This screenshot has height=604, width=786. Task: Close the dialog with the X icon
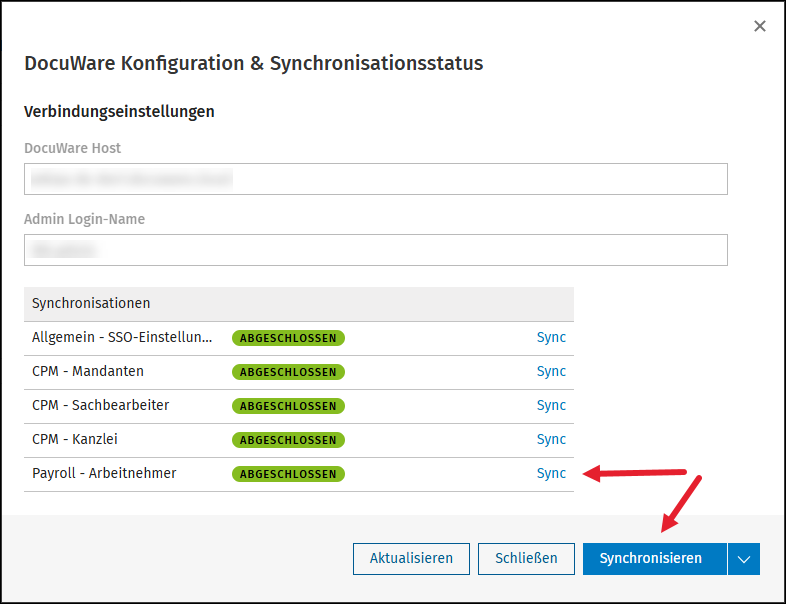759,26
